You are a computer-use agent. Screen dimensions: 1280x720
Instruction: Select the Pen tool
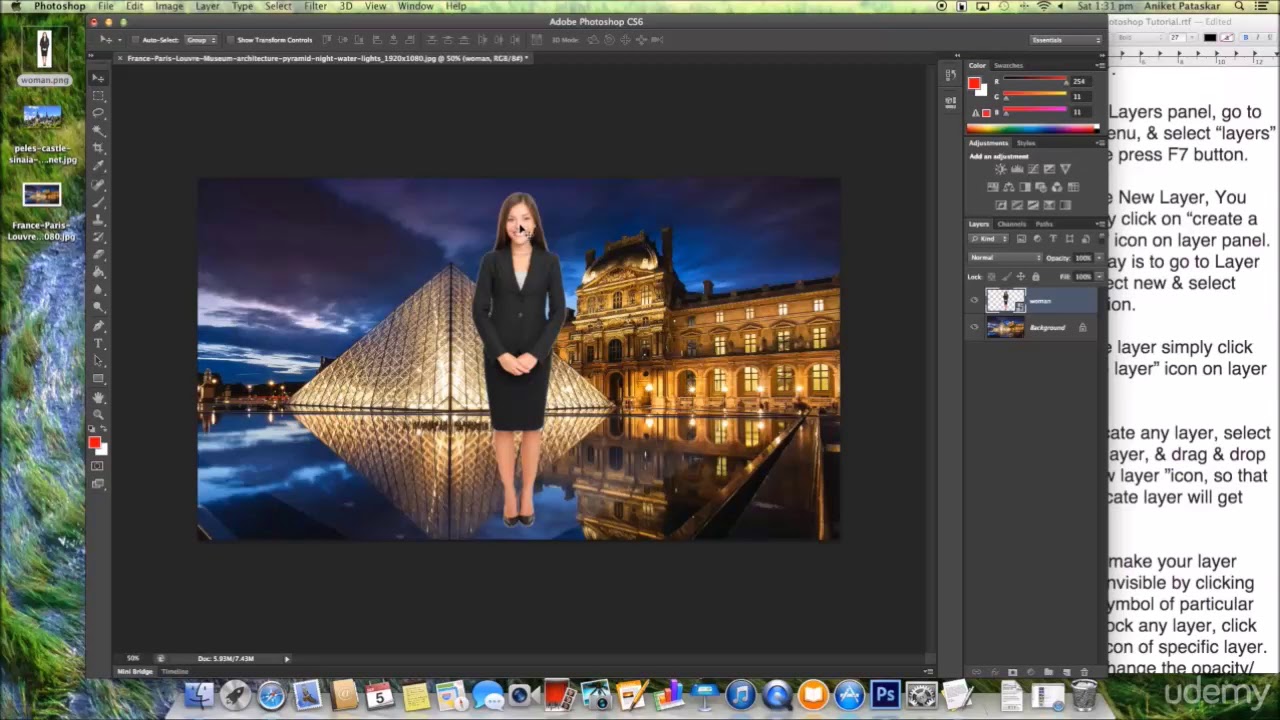tap(98, 325)
